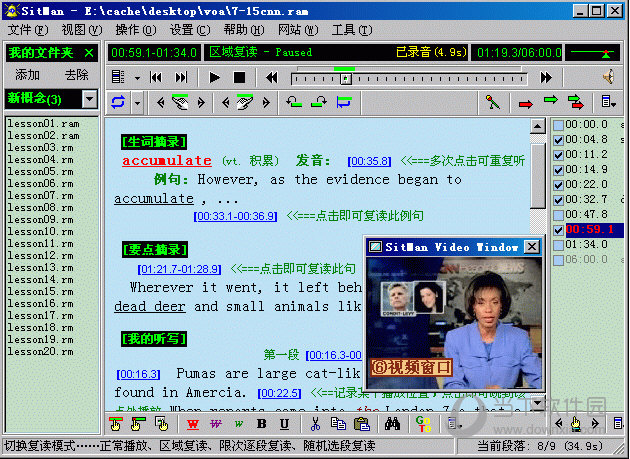Click the playback position slider thumb
630x459 pixels.
point(346,79)
